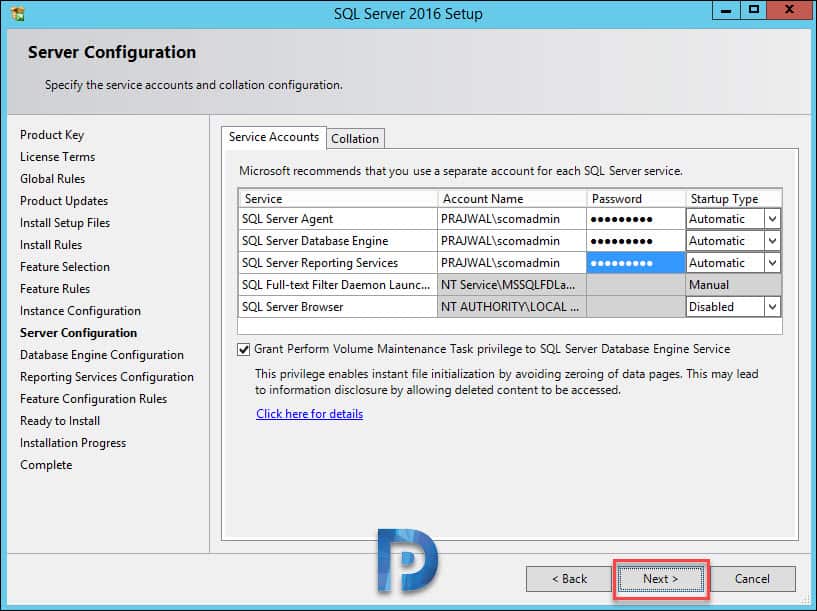Viewport: 817px width, 611px height.
Task: Select Install Rules step in sidebar
Action: (x=51, y=245)
